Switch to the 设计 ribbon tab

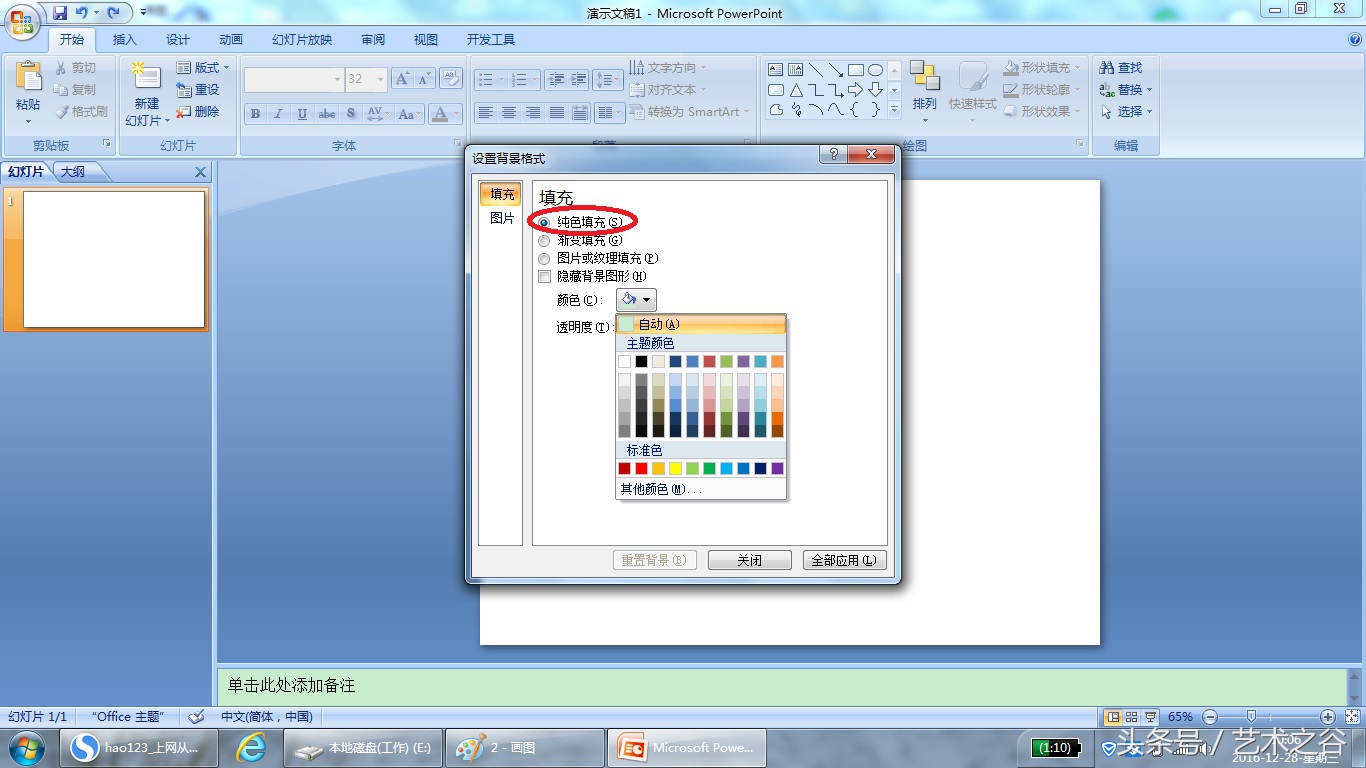[x=178, y=40]
